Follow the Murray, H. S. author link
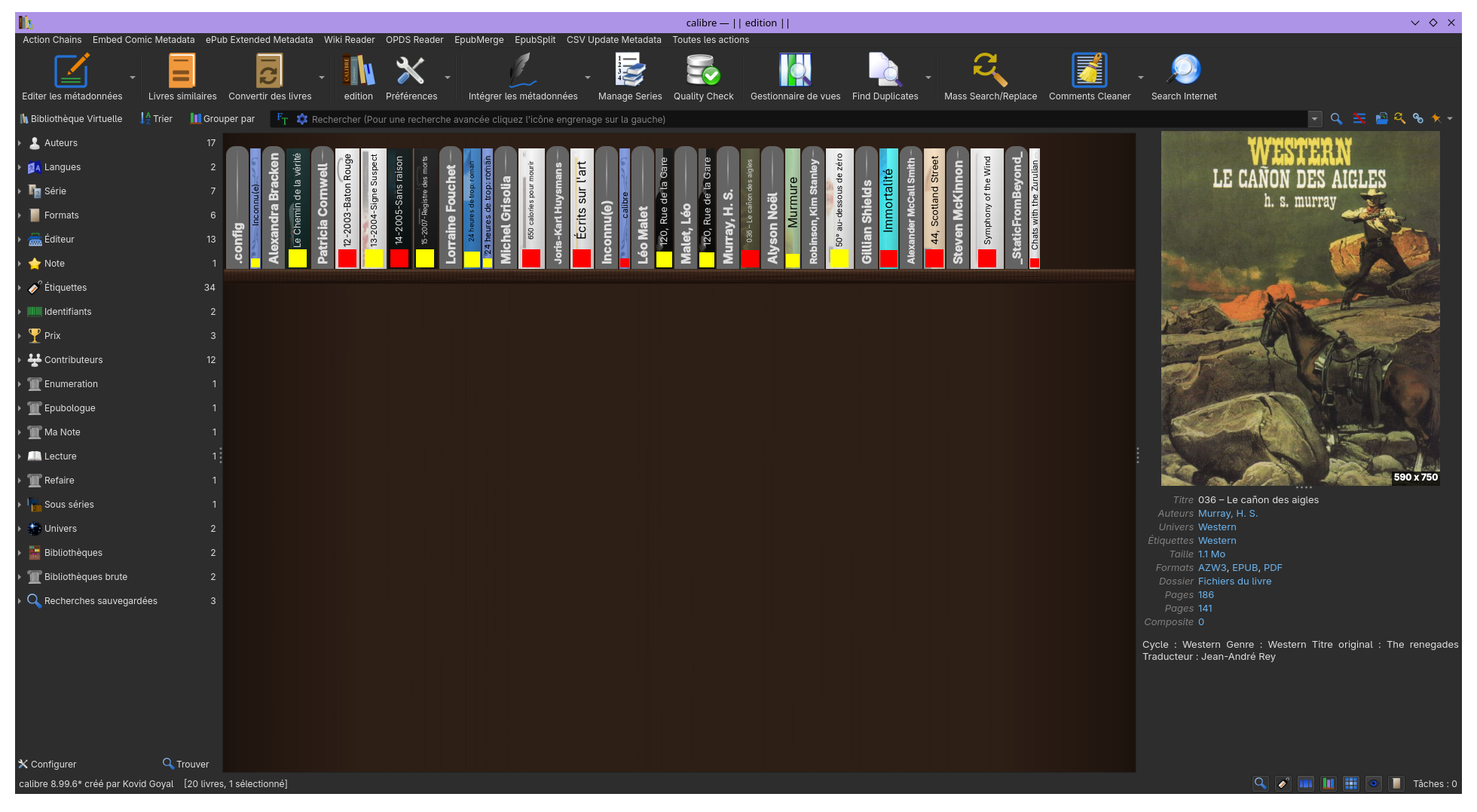The image size is (1477, 812). 1228,514
